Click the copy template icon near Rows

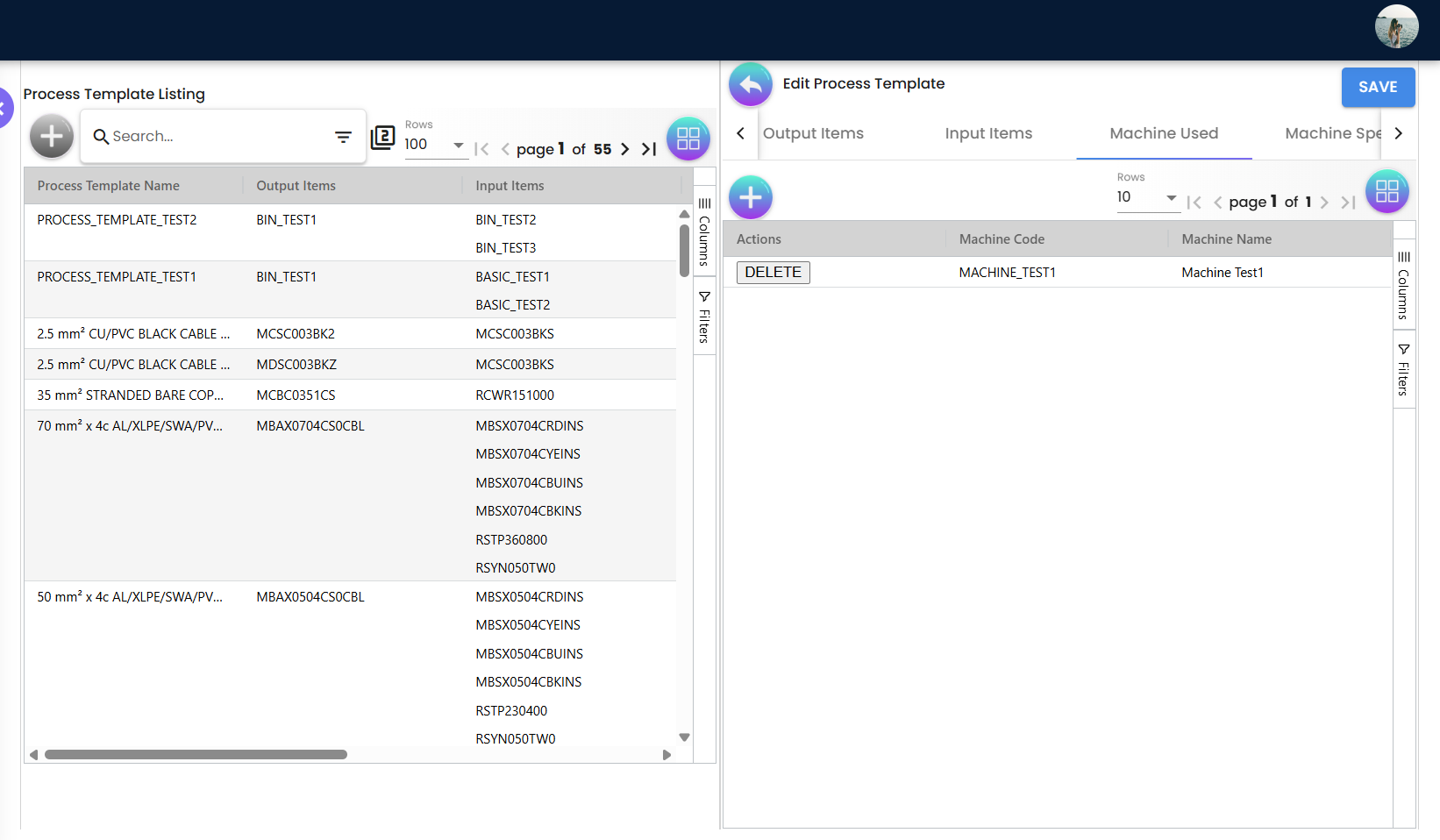tap(383, 137)
